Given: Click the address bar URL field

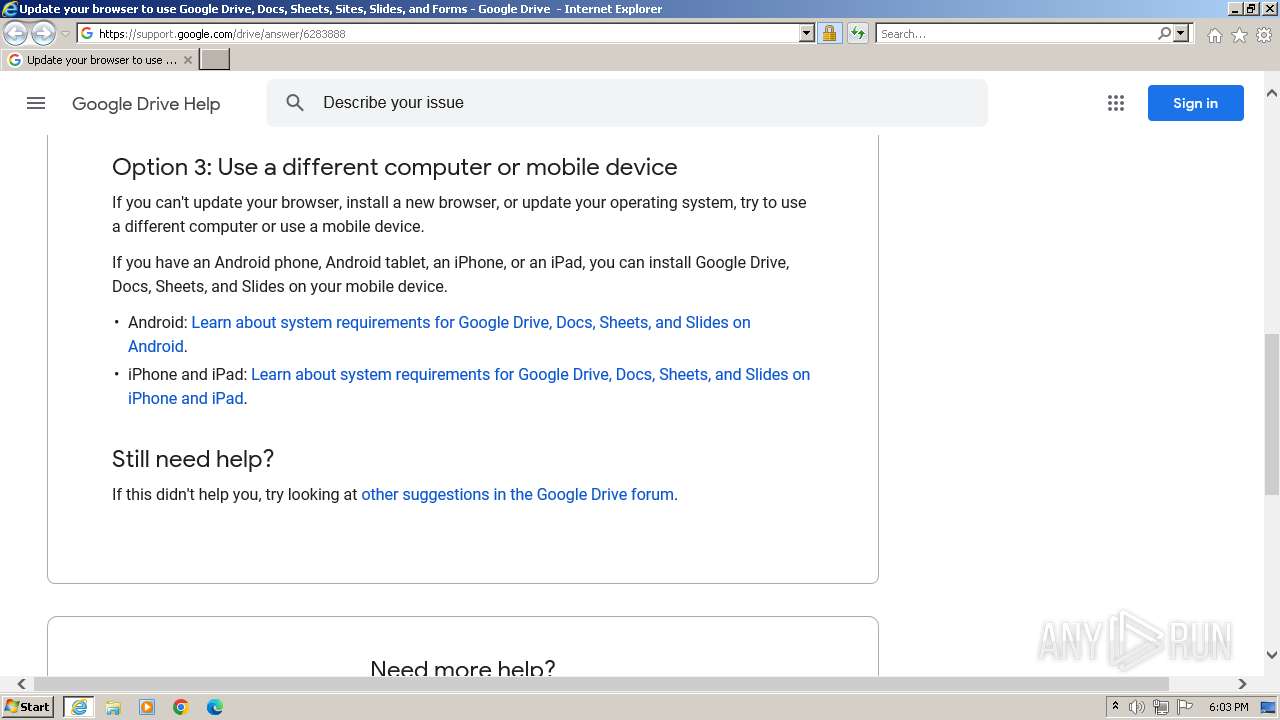Looking at the screenshot, I should 438,34.
